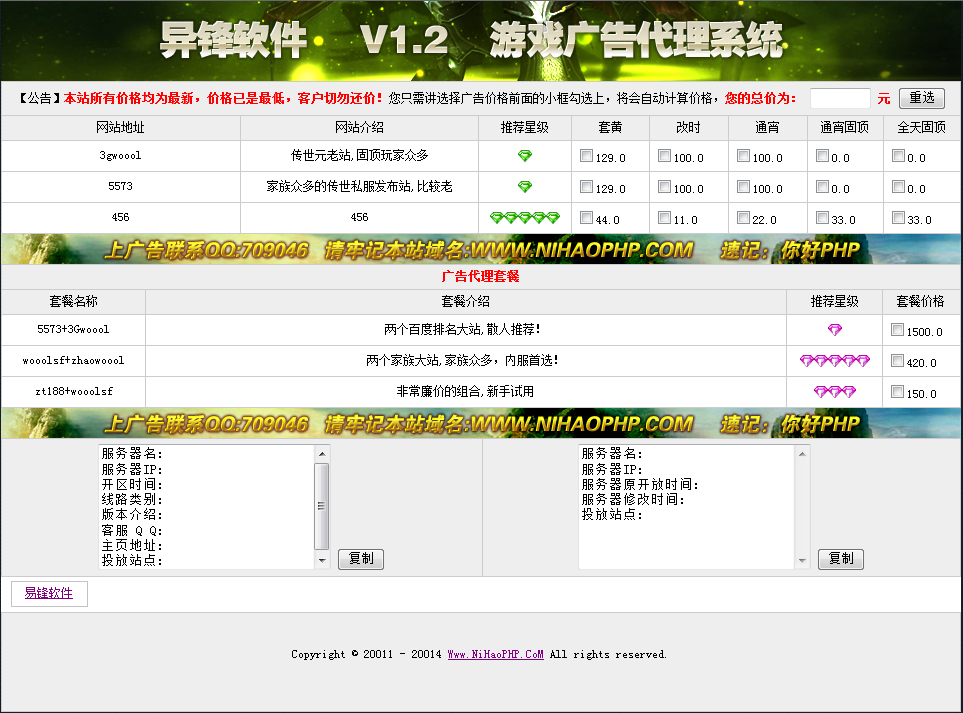The image size is (963, 713).
Task: Select the 1500.0 package price checkbox
Action: click(x=898, y=330)
